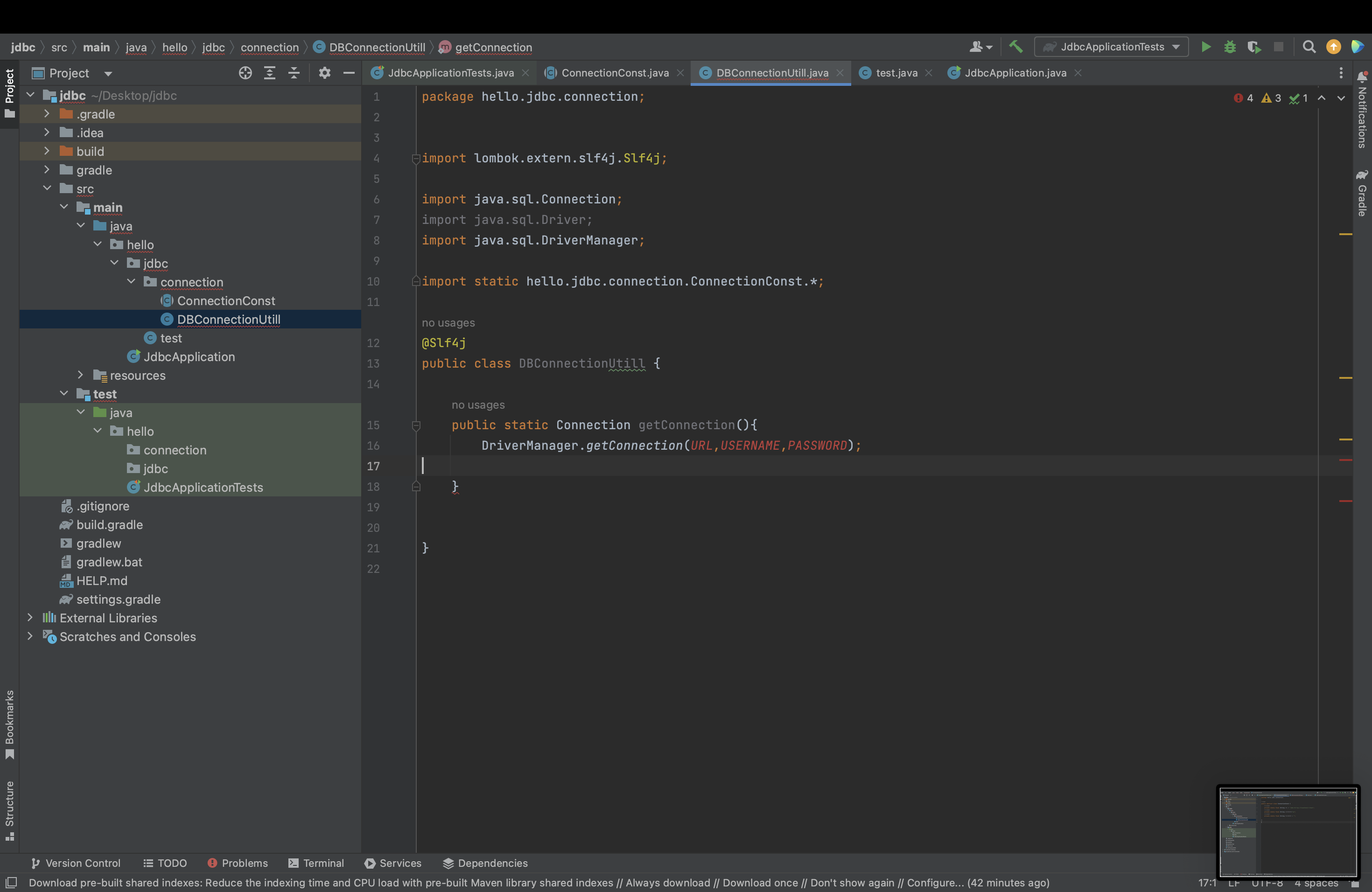The image size is (1372, 892).
Task: Toggle the Project tool window stripe button
Action: pyautogui.click(x=10, y=93)
